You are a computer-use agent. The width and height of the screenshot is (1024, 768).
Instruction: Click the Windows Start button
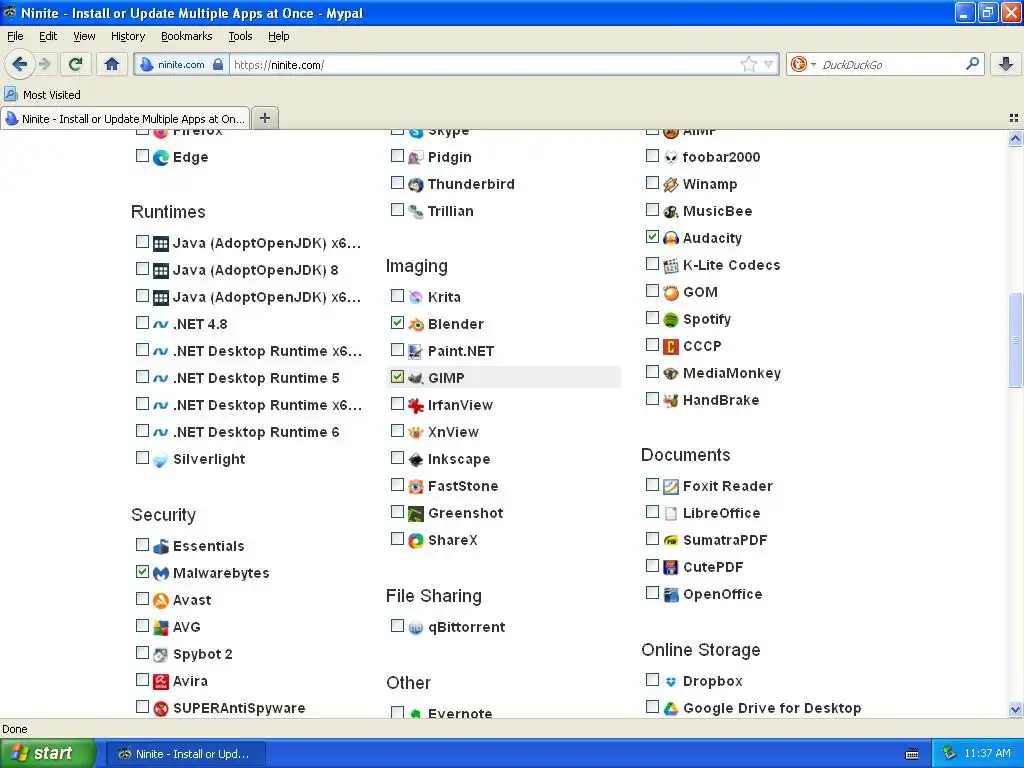(x=48, y=754)
